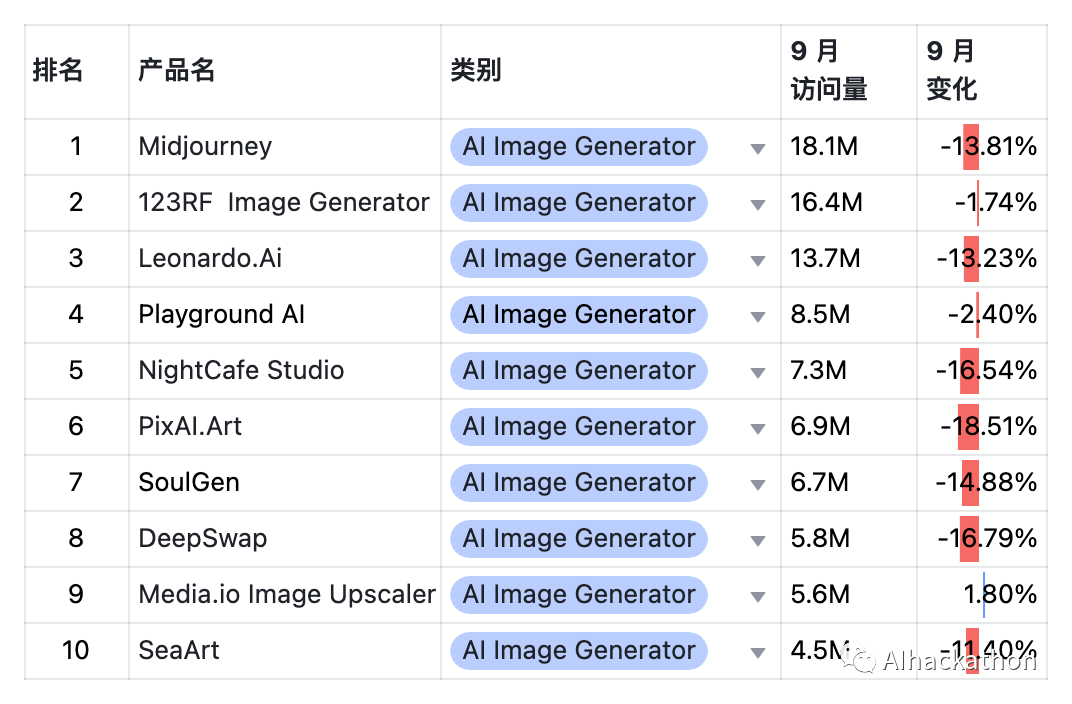Image resolution: width=1072 pixels, height=704 pixels.
Task: Click the 13.7M visits cell
Action: pos(848,259)
